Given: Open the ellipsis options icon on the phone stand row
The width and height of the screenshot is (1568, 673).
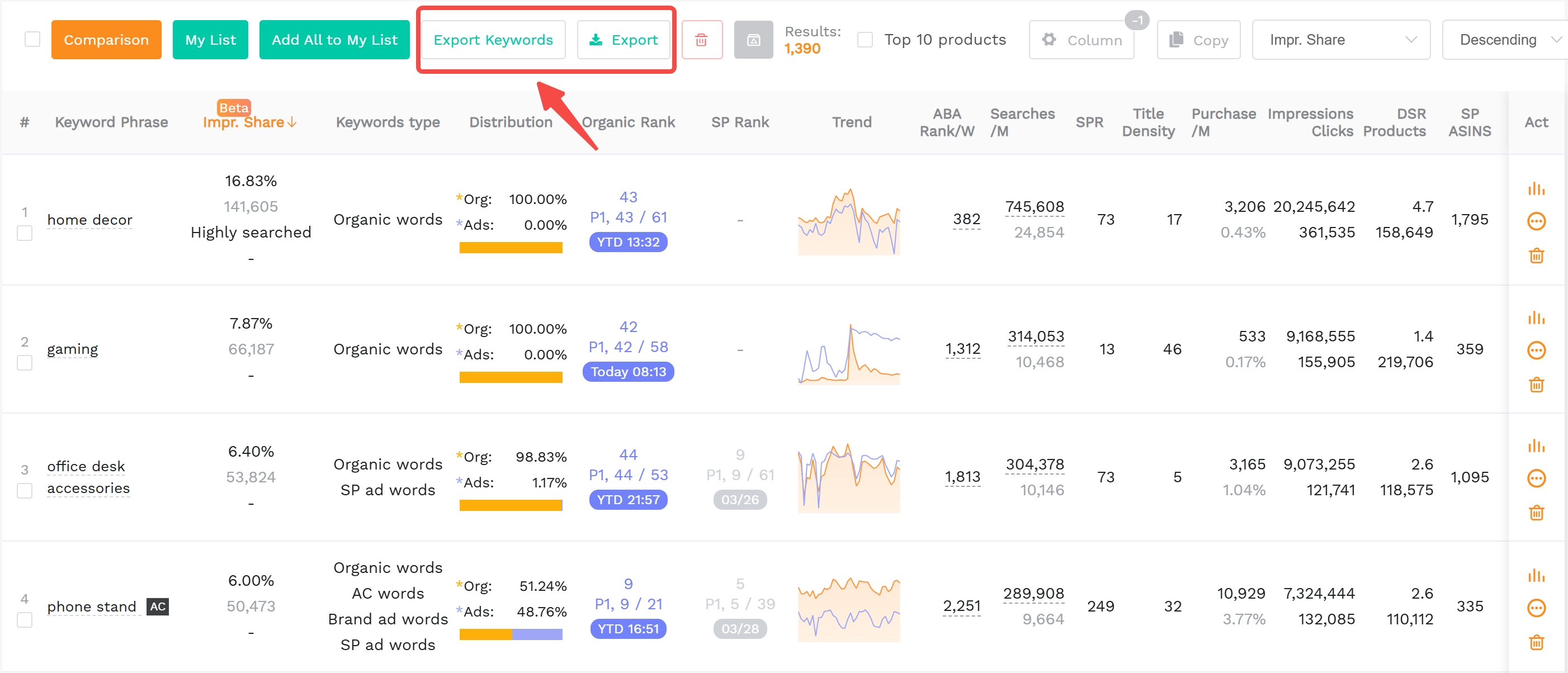Looking at the screenshot, I should tap(1536, 607).
